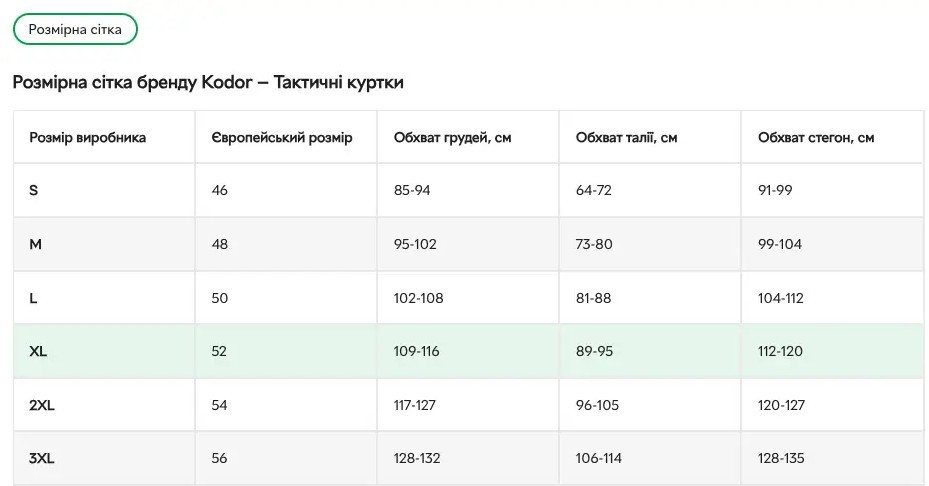Click the Обхват стегон, см header
Viewport: 929px width, 486px height.
816,137
